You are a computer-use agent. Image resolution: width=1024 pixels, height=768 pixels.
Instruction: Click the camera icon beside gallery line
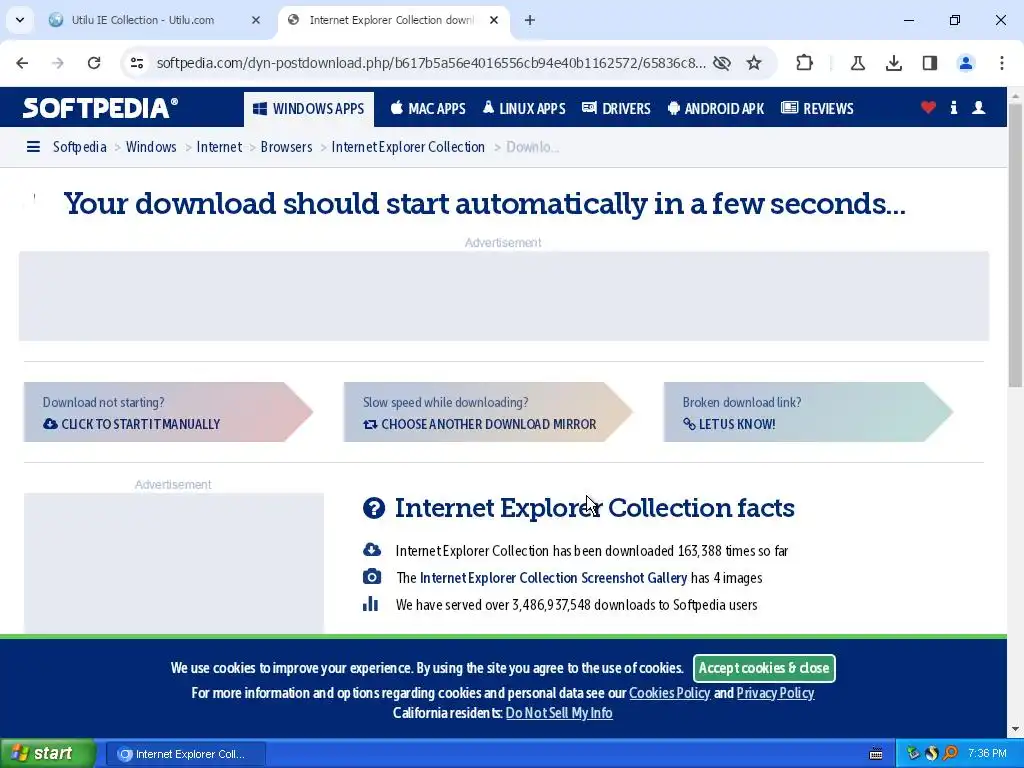[372, 577]
